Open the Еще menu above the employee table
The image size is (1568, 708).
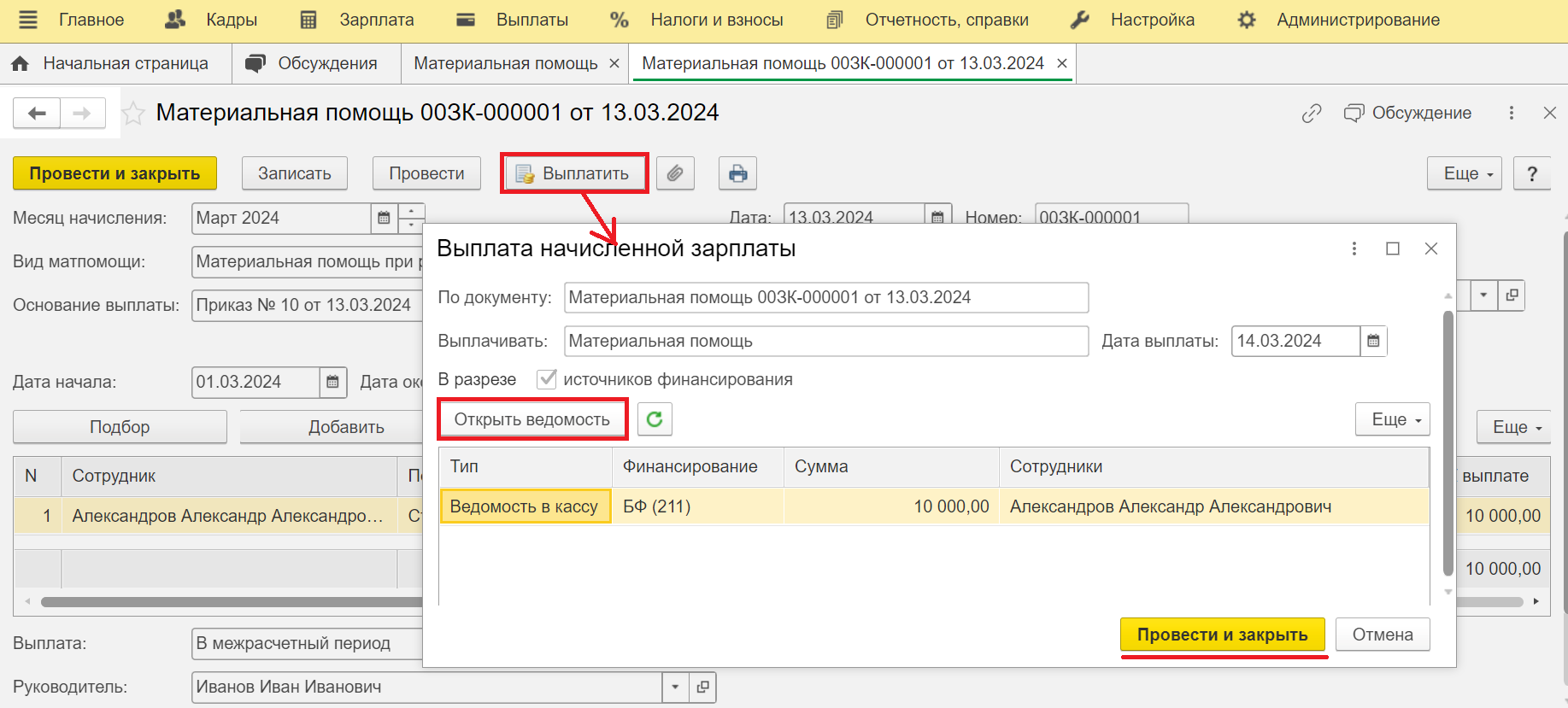pos(1513,427)
